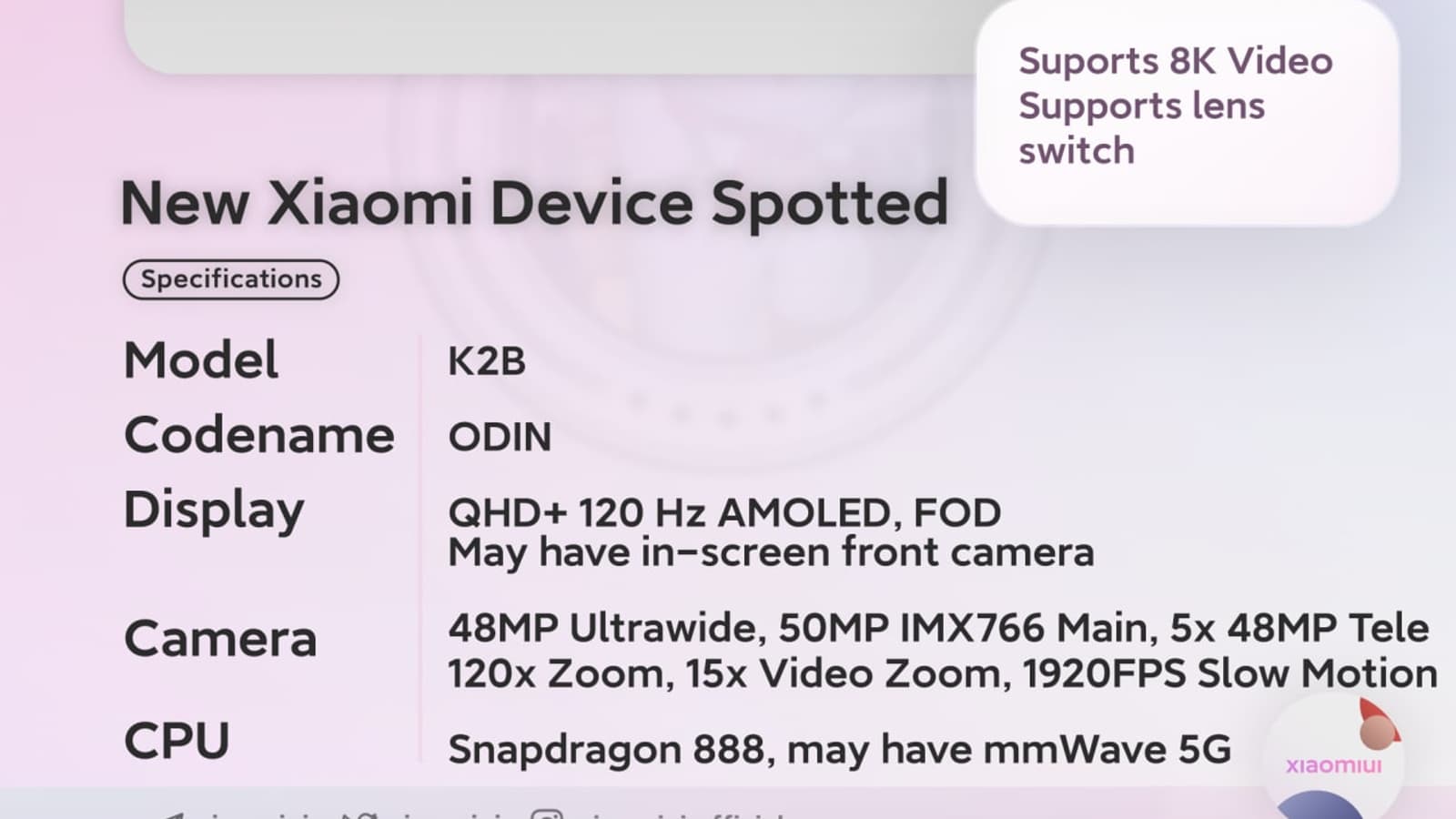Click the "New Xiaomi Device Spotted" headline

pos(534,202)
